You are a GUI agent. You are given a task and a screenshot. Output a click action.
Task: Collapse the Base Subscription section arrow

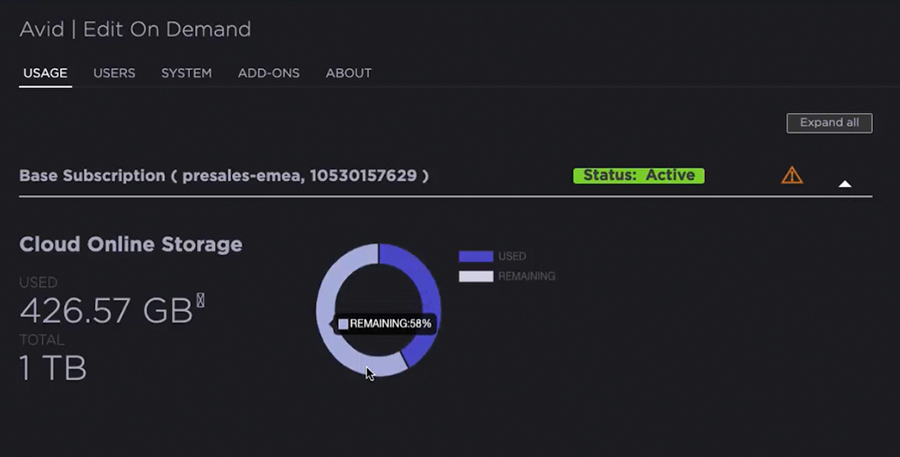point(845,184)
